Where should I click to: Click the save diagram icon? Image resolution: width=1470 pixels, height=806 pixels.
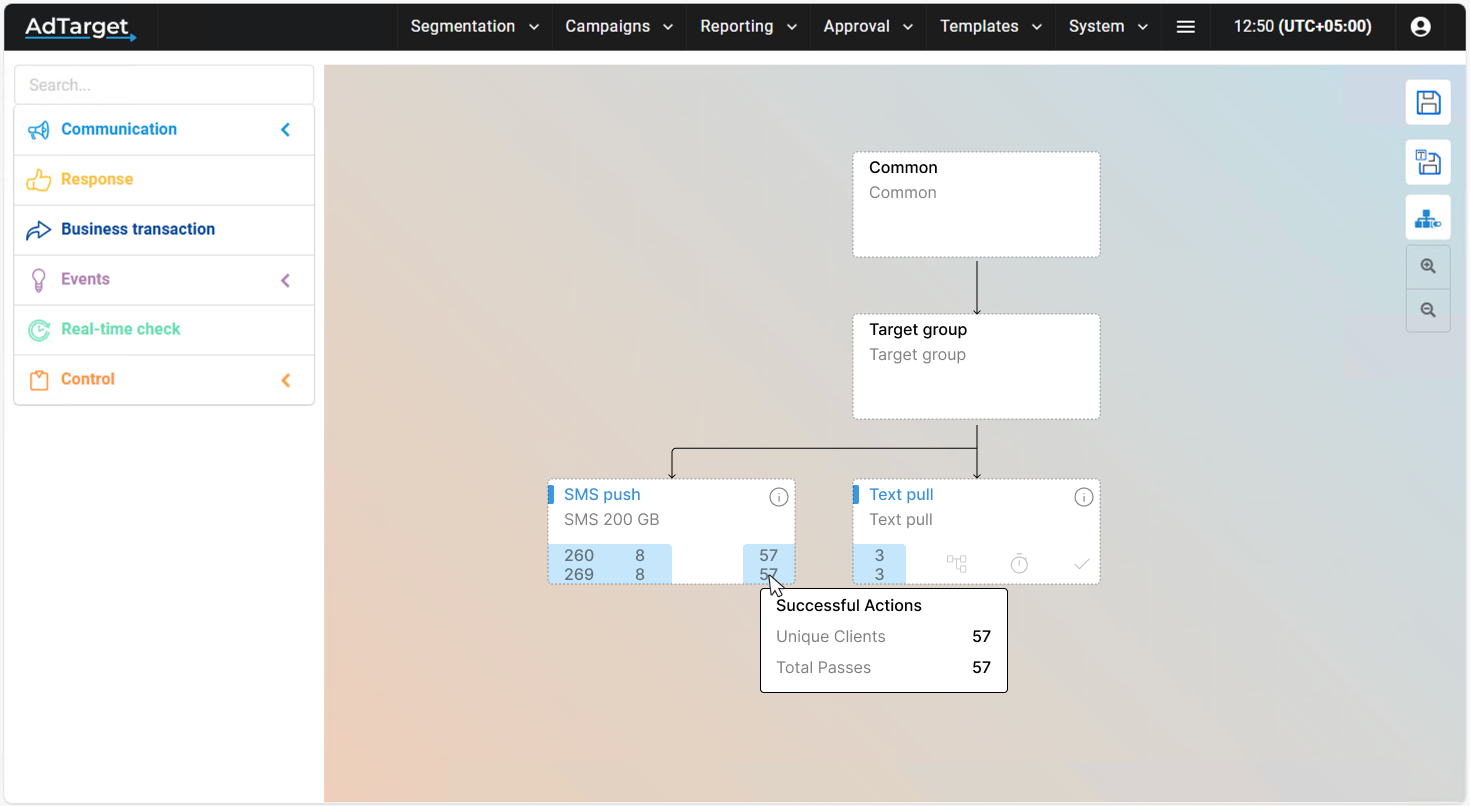1428,102
